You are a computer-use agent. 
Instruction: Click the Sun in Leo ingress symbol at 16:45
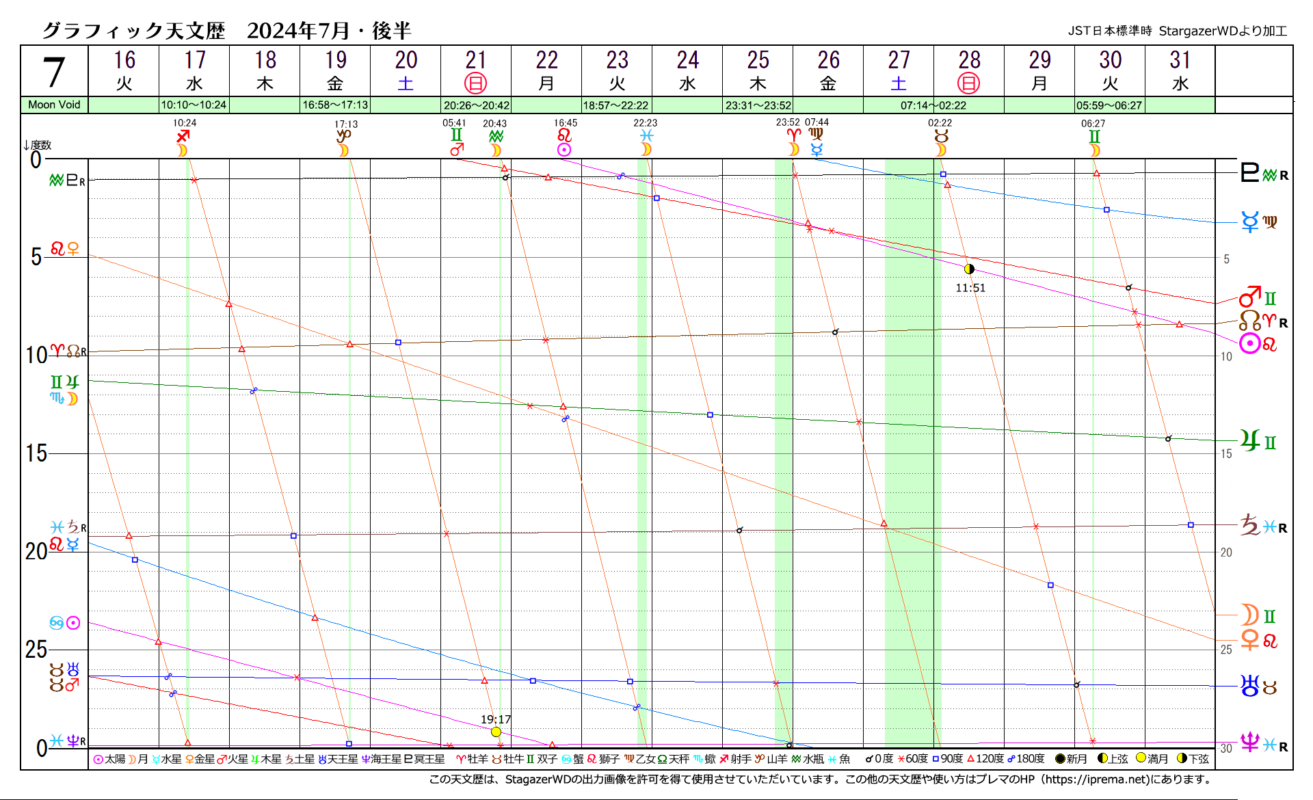tap(565, 142)
